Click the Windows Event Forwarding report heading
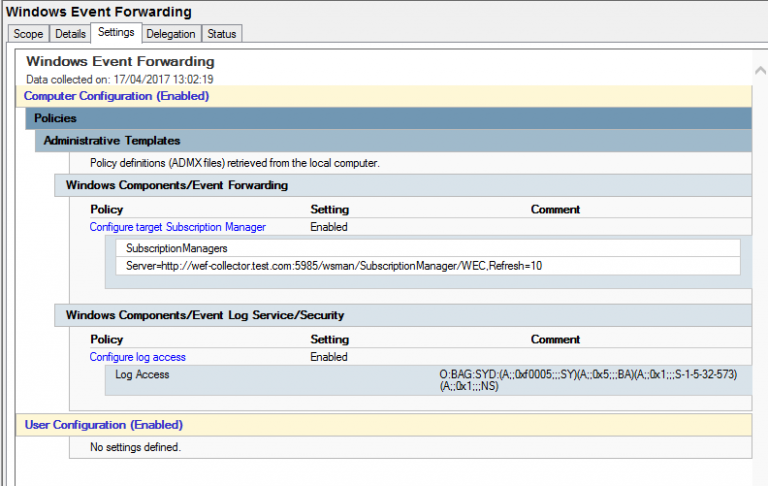This screenshot has width=768, height=486. (120, 61)
